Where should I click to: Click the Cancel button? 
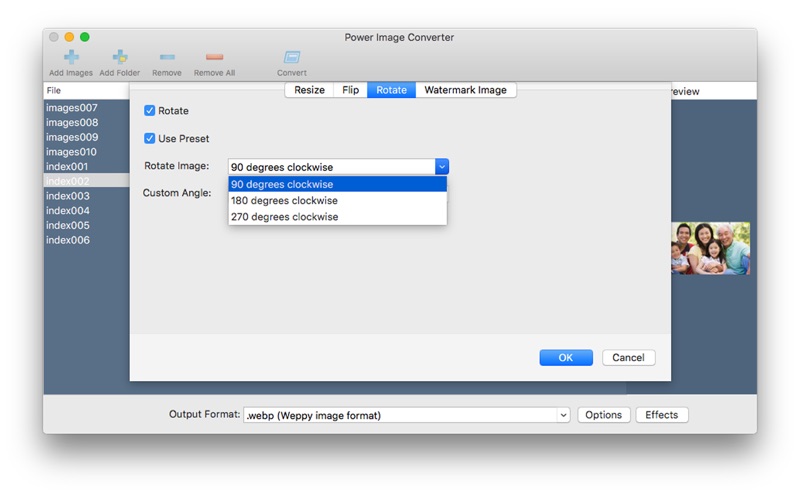[629, 358]
